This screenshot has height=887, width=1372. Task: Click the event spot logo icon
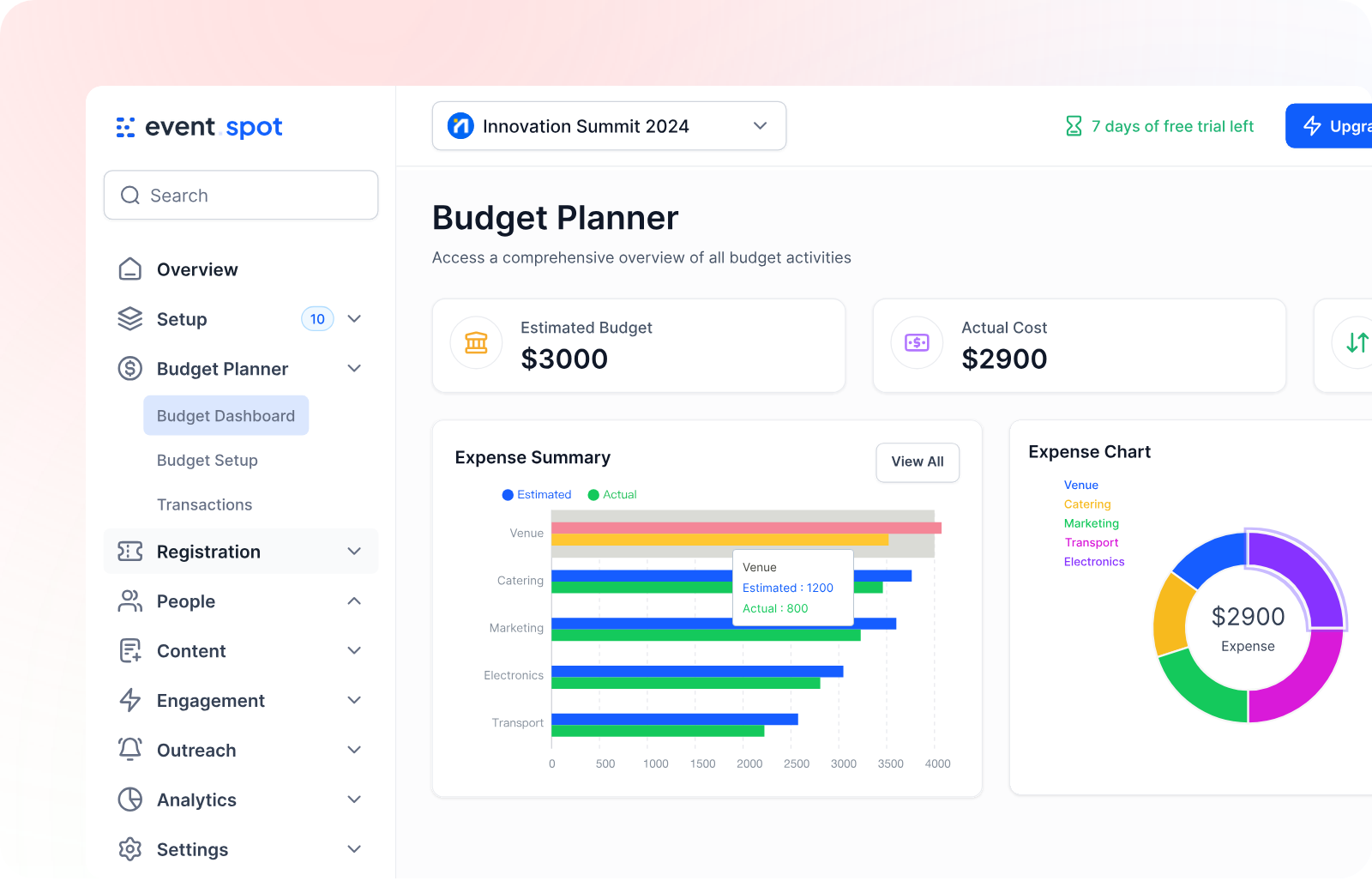(125, 127)
